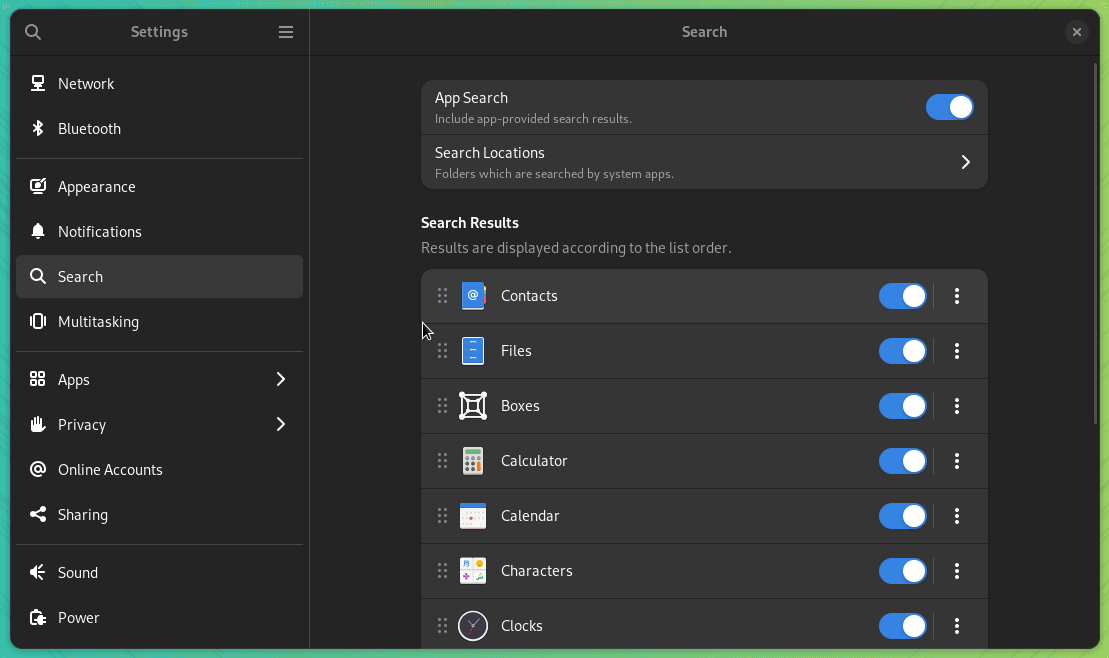Expand the Apps sidebar section
The width and height of the screenshot is (1109, 658).
pyautogui.click(x=281, y=379)
